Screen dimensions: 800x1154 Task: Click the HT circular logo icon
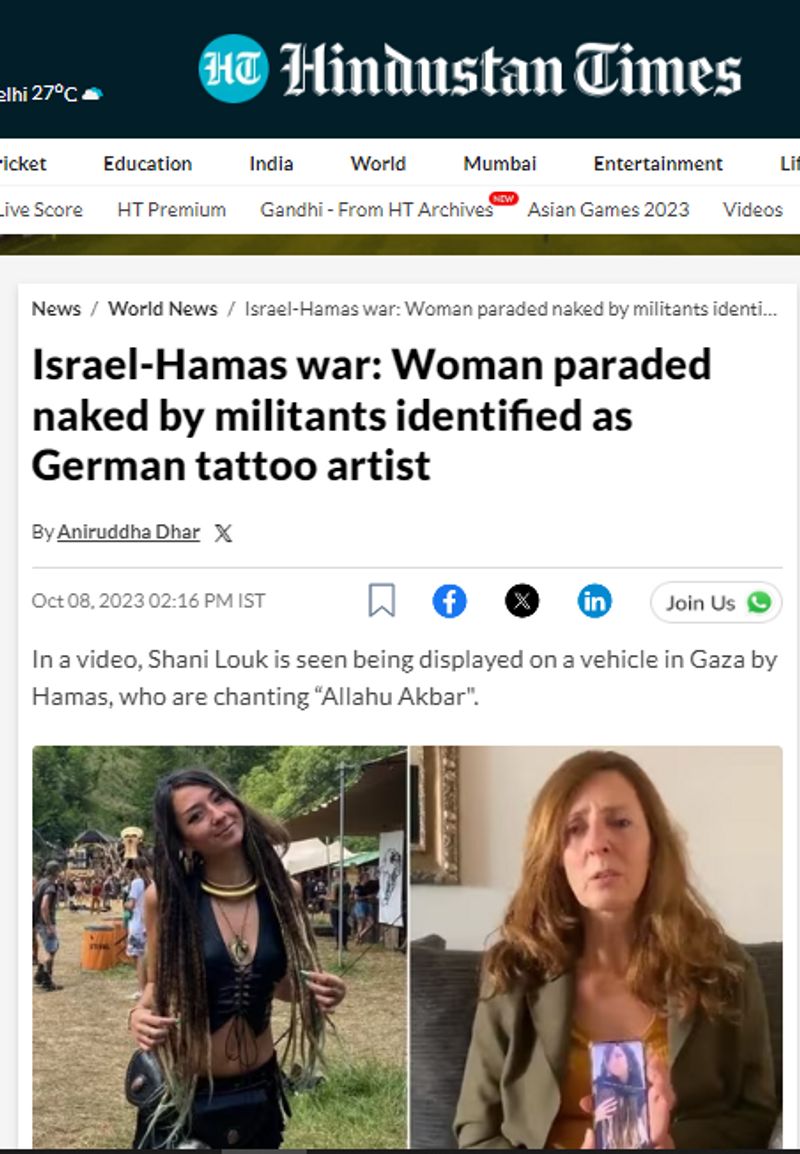tap(233, 68)
